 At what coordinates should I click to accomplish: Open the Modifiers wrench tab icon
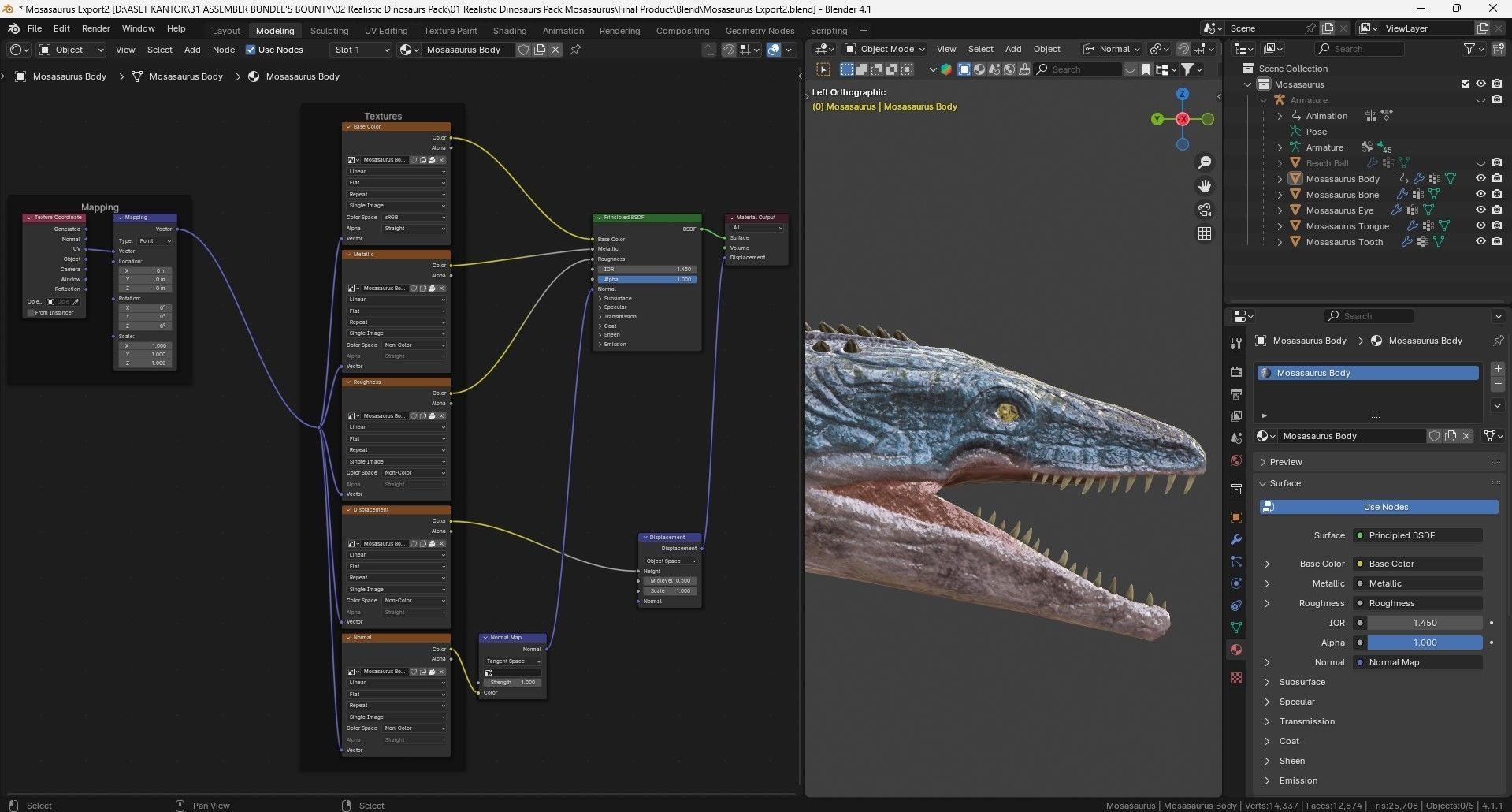point(1236,539)
